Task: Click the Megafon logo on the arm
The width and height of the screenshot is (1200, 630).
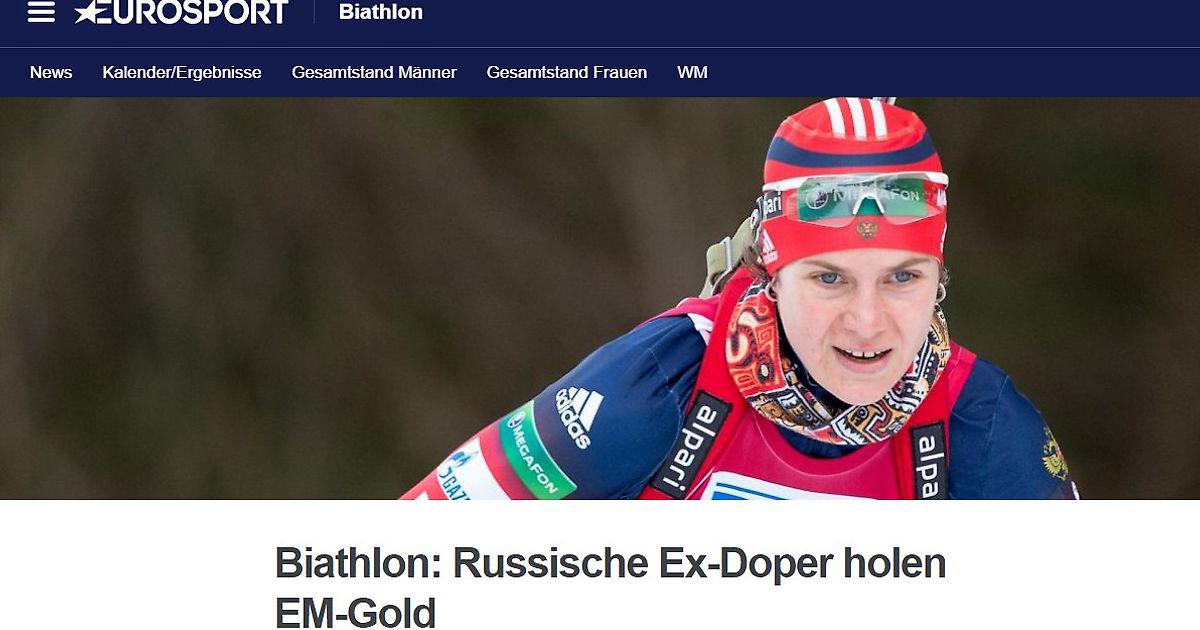Action: point(533,451)
